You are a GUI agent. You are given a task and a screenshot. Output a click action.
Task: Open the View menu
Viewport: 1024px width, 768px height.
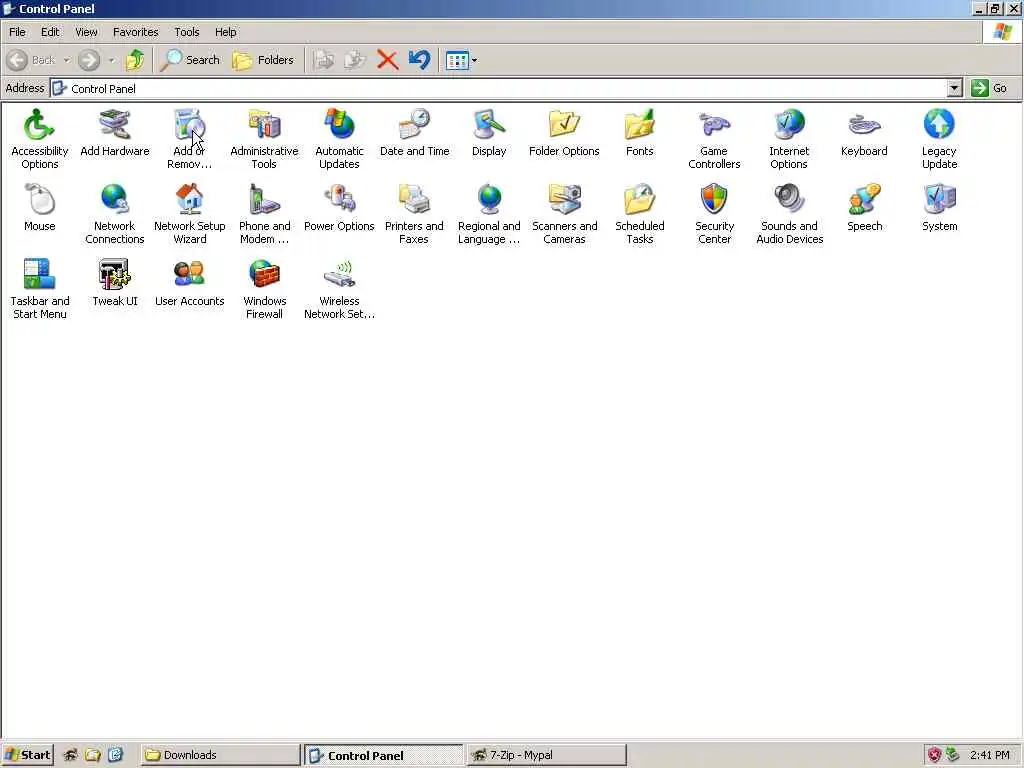86,32
